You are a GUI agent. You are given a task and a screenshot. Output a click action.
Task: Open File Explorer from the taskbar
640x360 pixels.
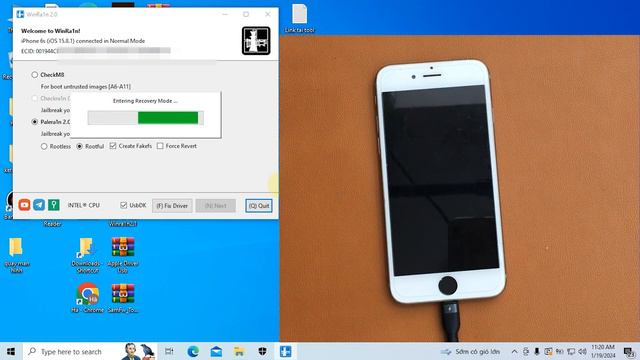[239, 351]
